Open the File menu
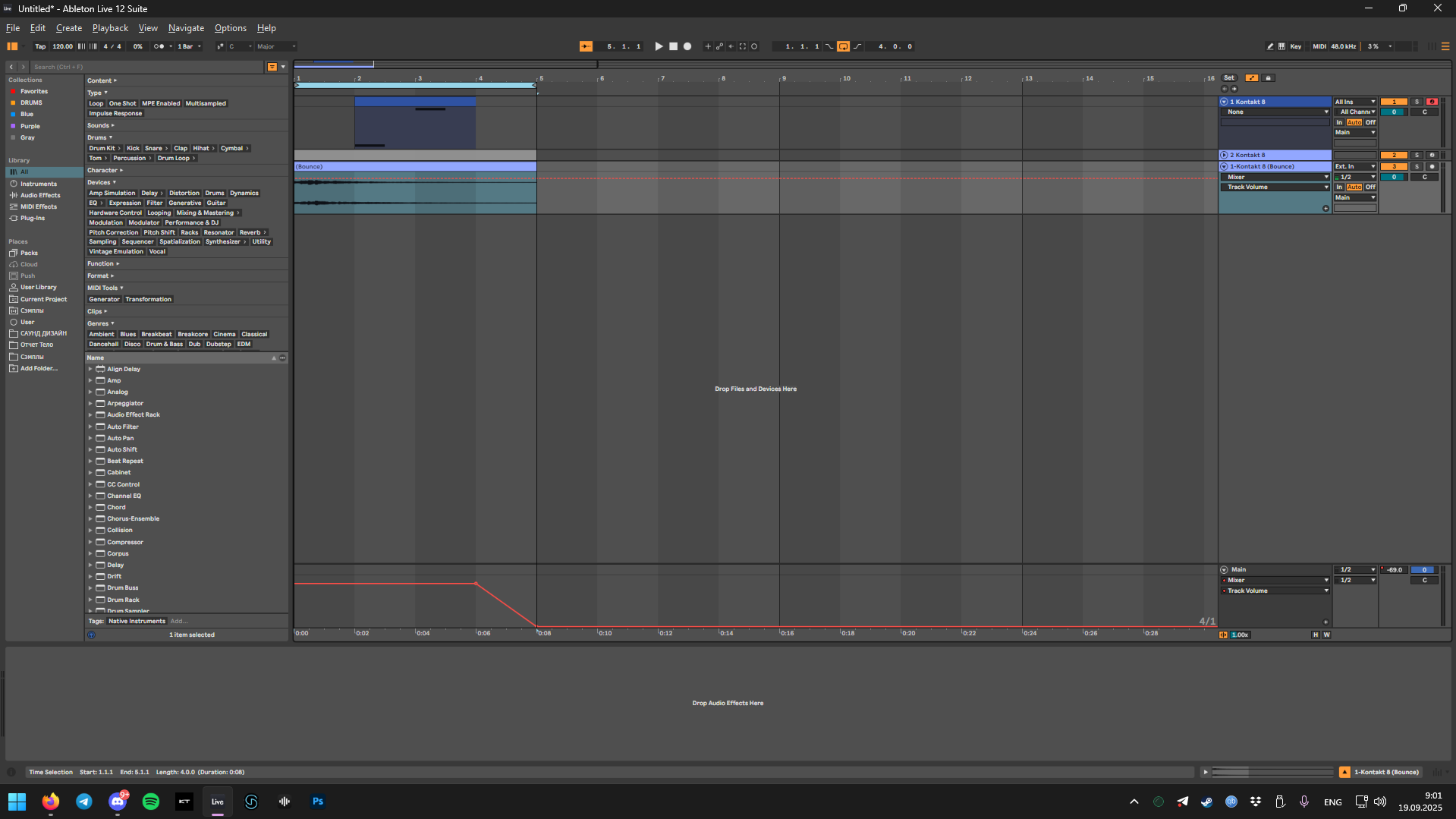The height and width of the screenshot is (819, 1456). click(13, 28)
